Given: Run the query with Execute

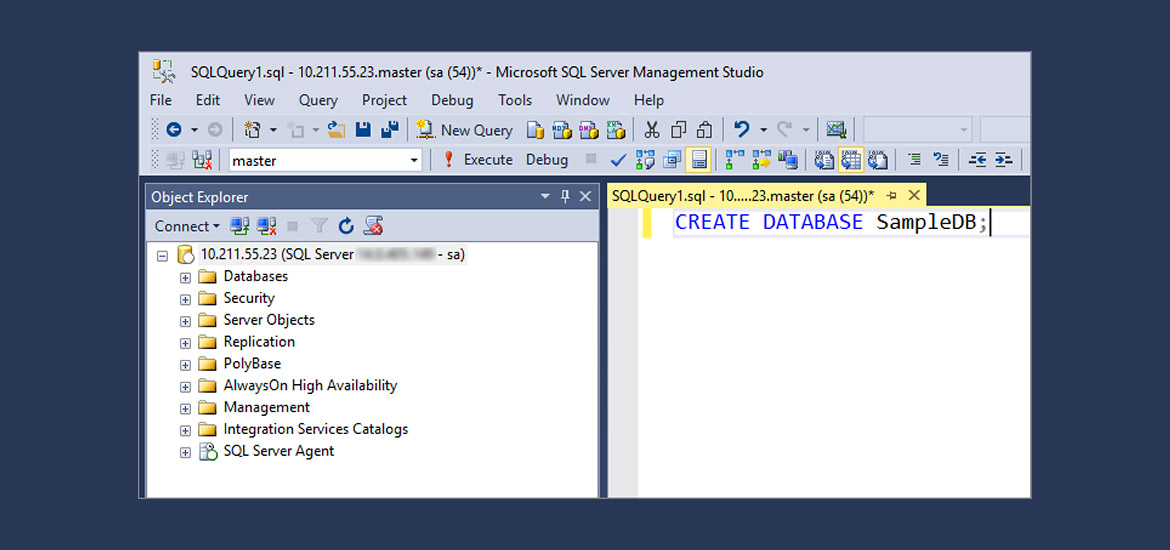Looking at the screenshot, I should pos(478,160).
